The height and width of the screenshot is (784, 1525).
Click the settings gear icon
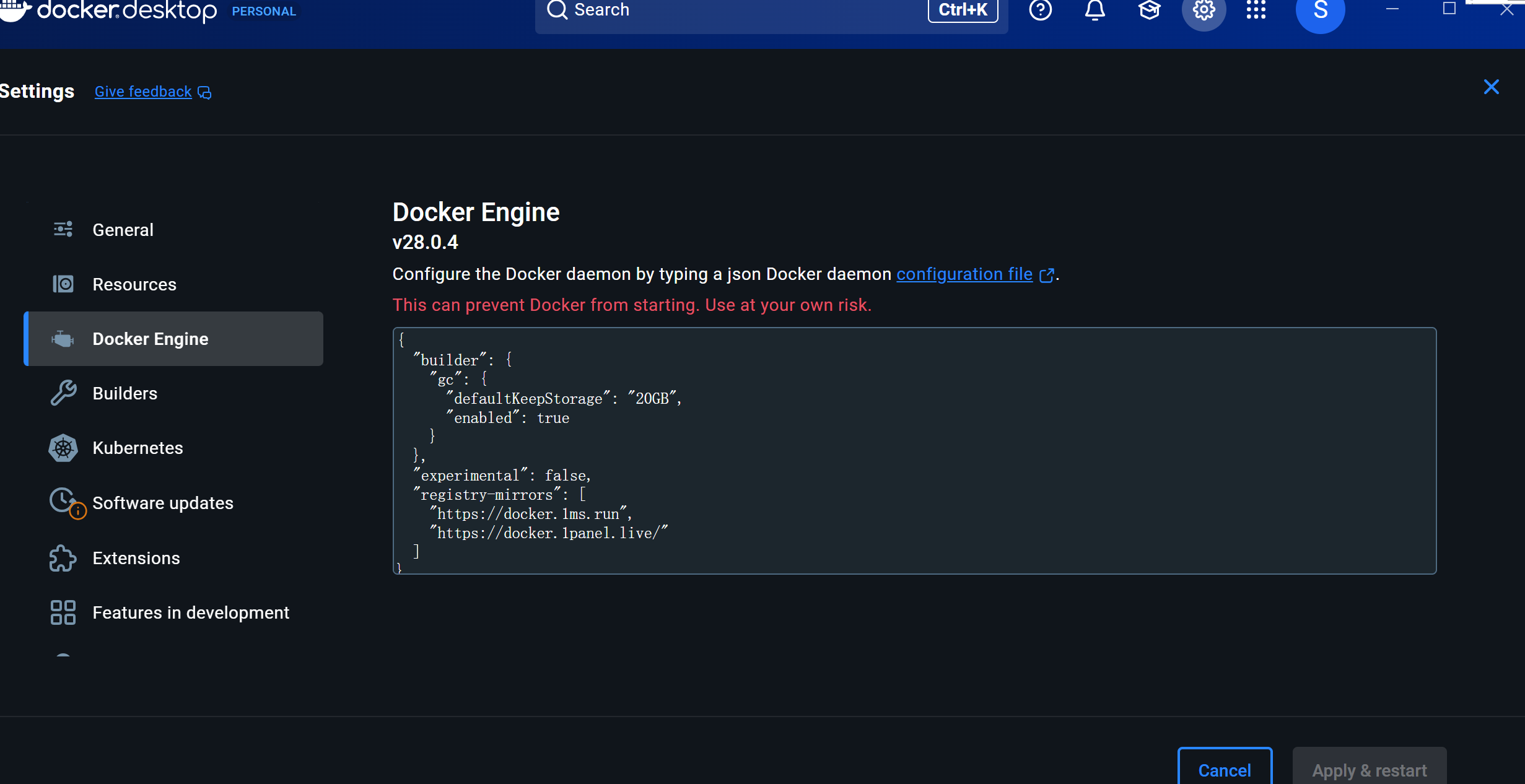pos(1204,10)
